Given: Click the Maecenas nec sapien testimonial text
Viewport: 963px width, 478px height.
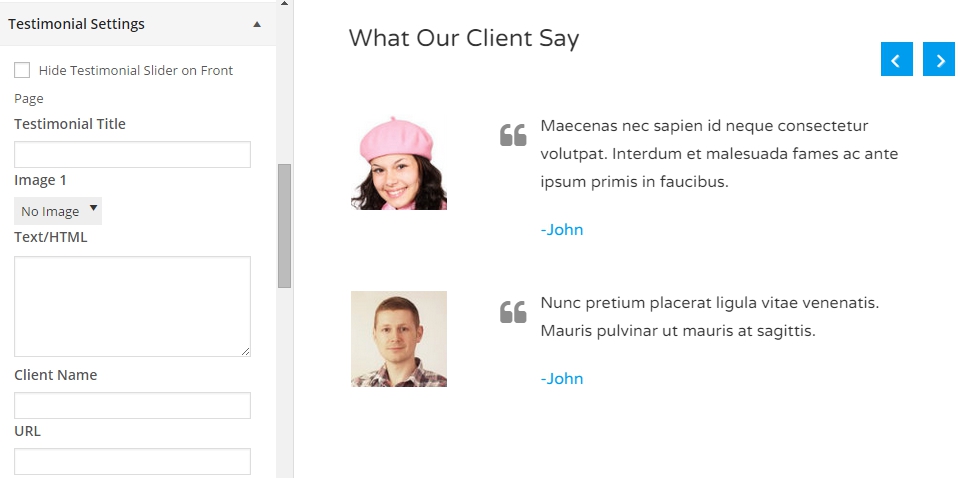Looking at the screenshot, I should click(718, 154).
